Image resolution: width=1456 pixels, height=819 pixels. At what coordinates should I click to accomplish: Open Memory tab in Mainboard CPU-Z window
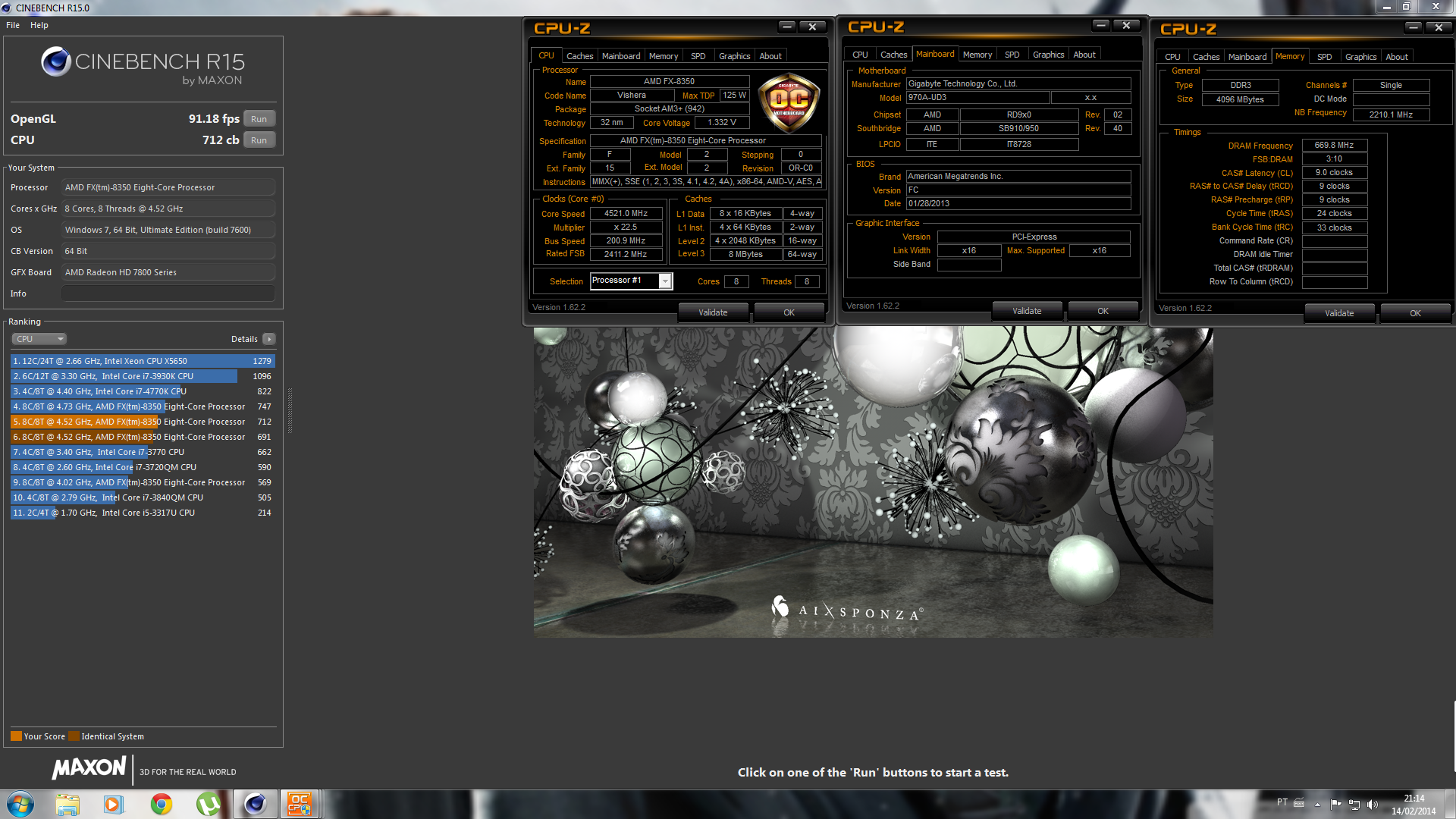977,55
